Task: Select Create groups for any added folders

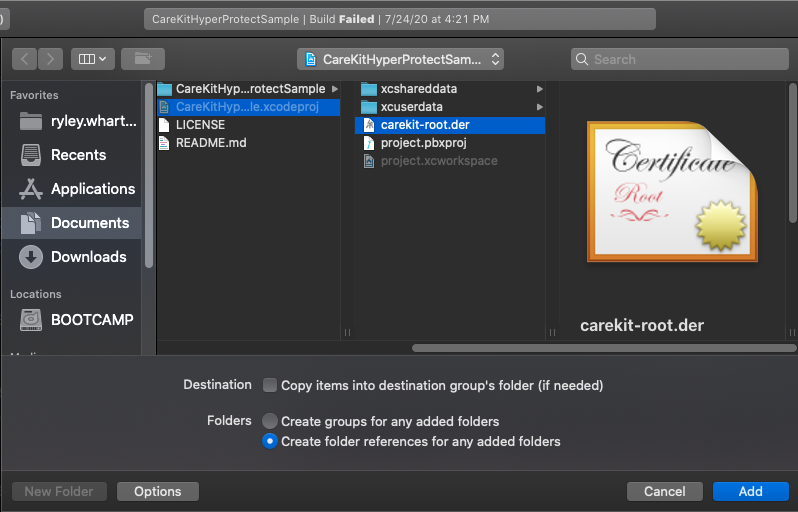Action: click(270, 421)
